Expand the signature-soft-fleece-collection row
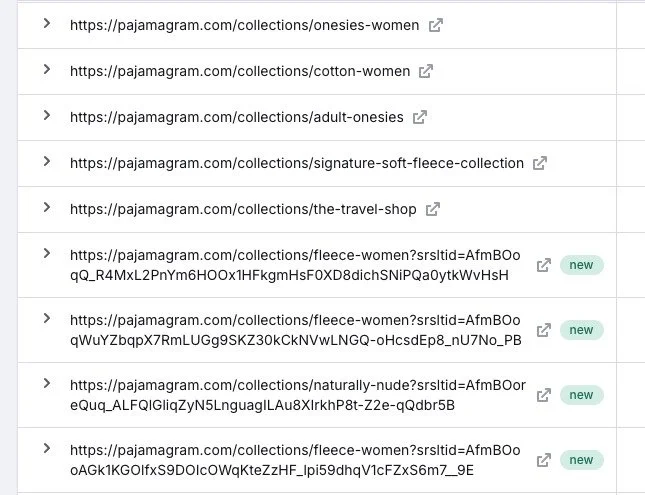Viewport: 645px width, 495px height. pos(47,162)
